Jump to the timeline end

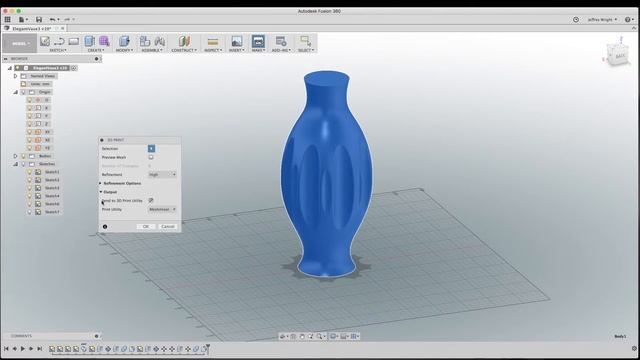[40, 349]
